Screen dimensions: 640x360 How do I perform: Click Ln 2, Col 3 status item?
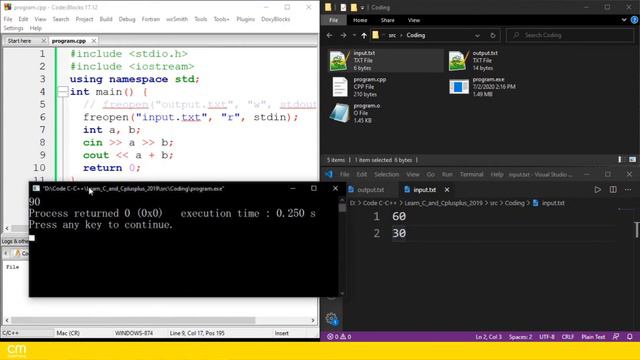[488, 337]
